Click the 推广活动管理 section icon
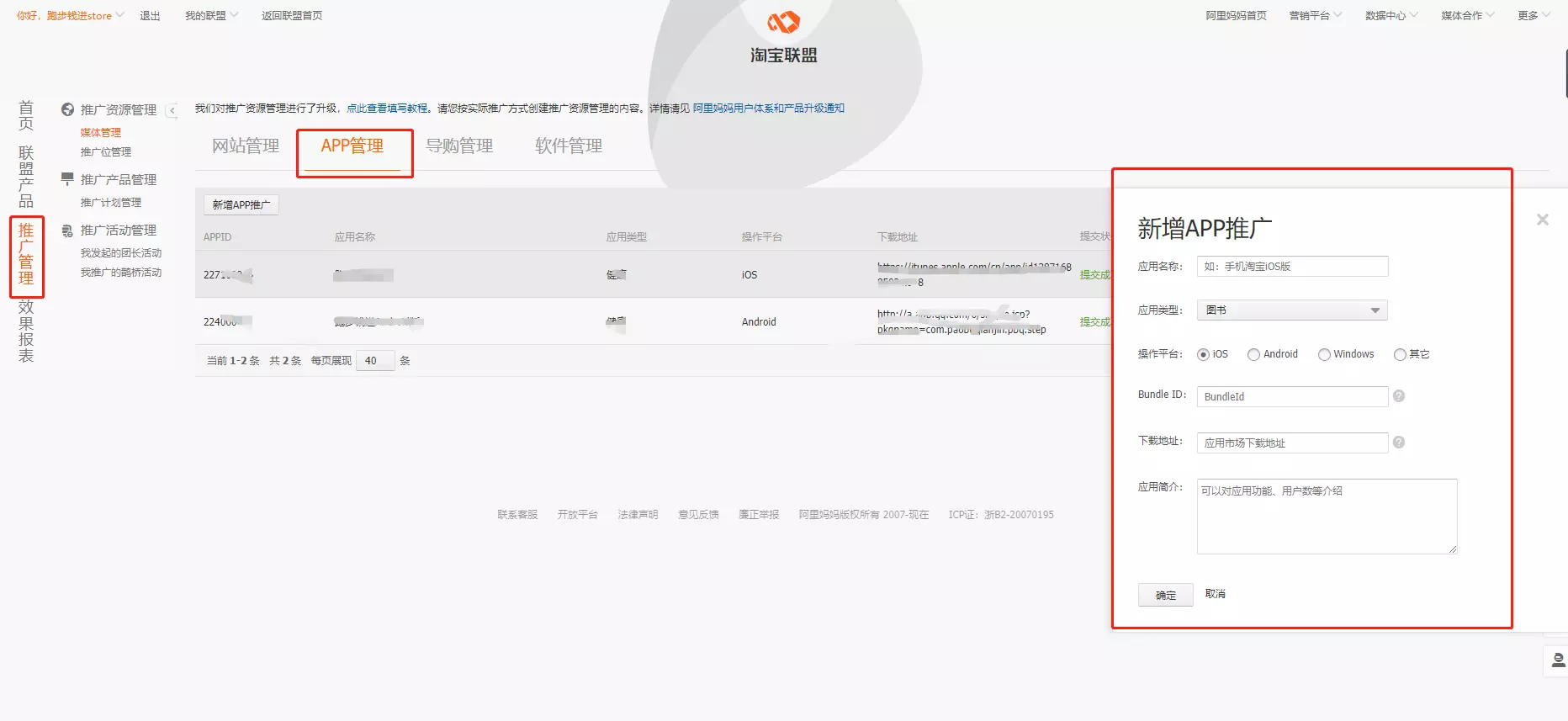 tap(67, 230)
